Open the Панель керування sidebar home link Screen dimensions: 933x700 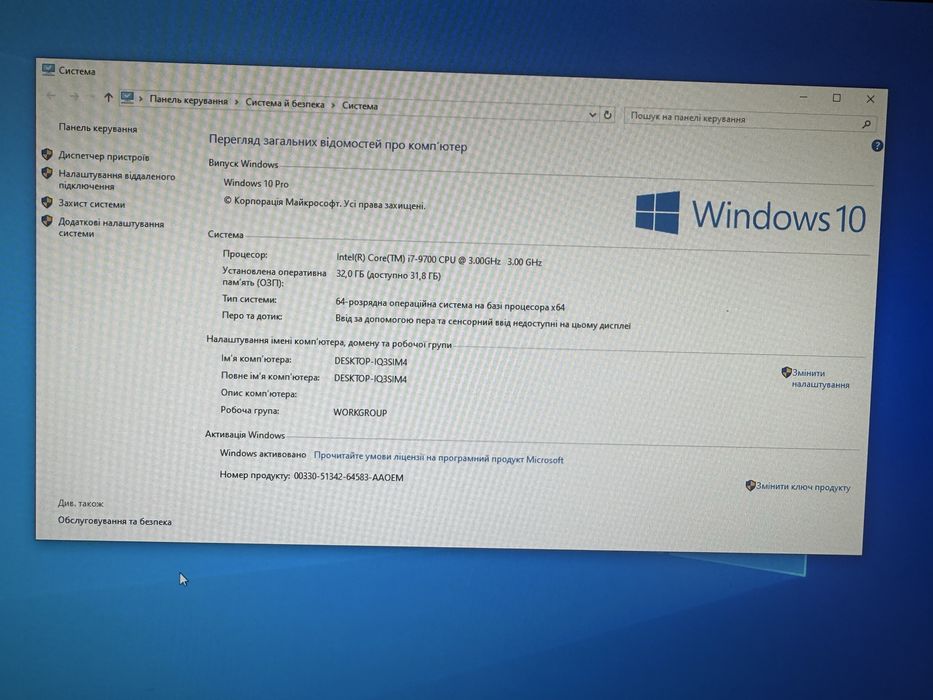click(98, 128)
